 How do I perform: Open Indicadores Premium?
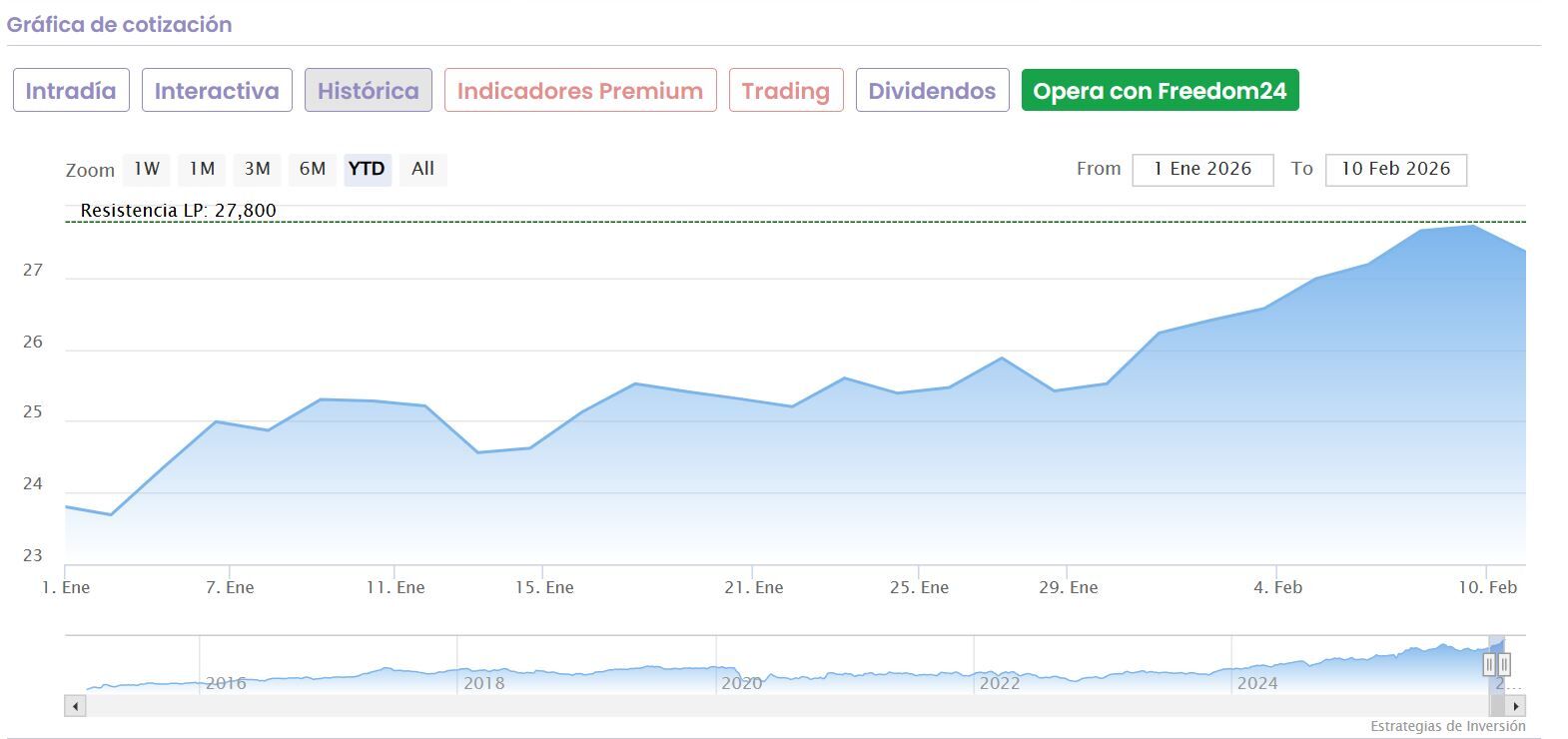click(x=580, y=91)
